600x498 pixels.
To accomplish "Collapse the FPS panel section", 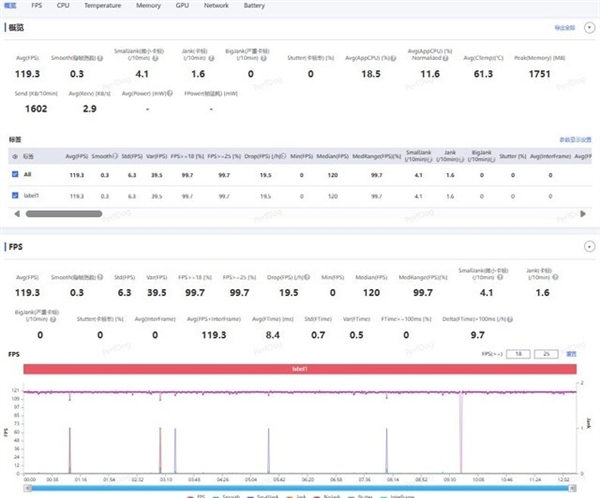I will (587, 245).
